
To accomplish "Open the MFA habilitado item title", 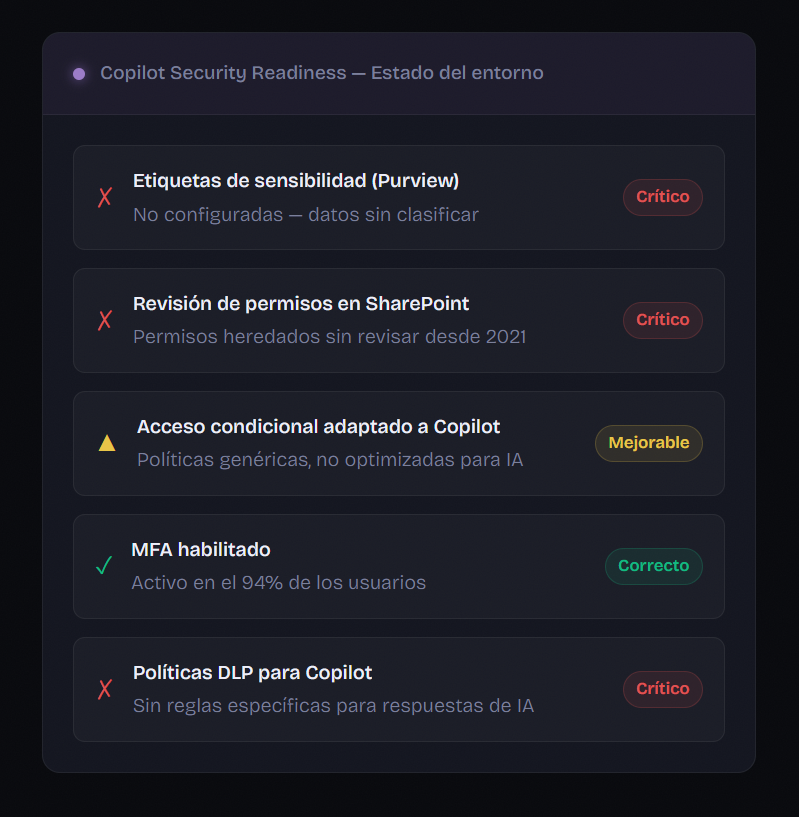I will tap(201, 550).
